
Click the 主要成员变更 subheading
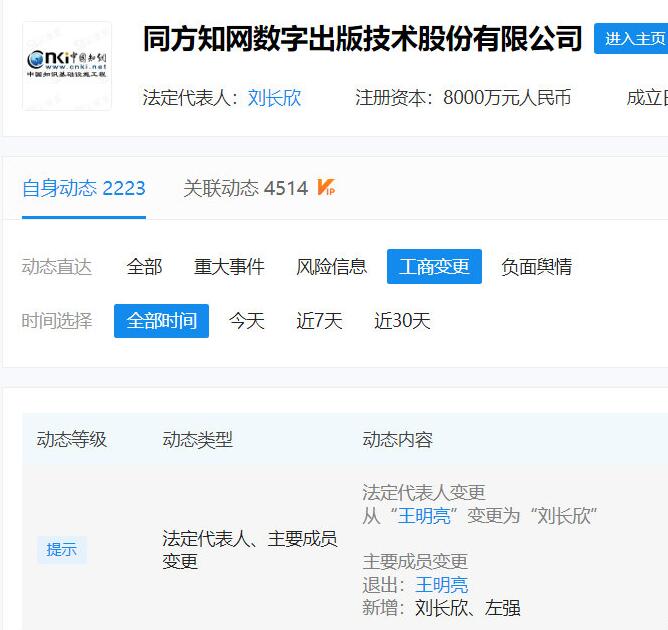[415, 562]
